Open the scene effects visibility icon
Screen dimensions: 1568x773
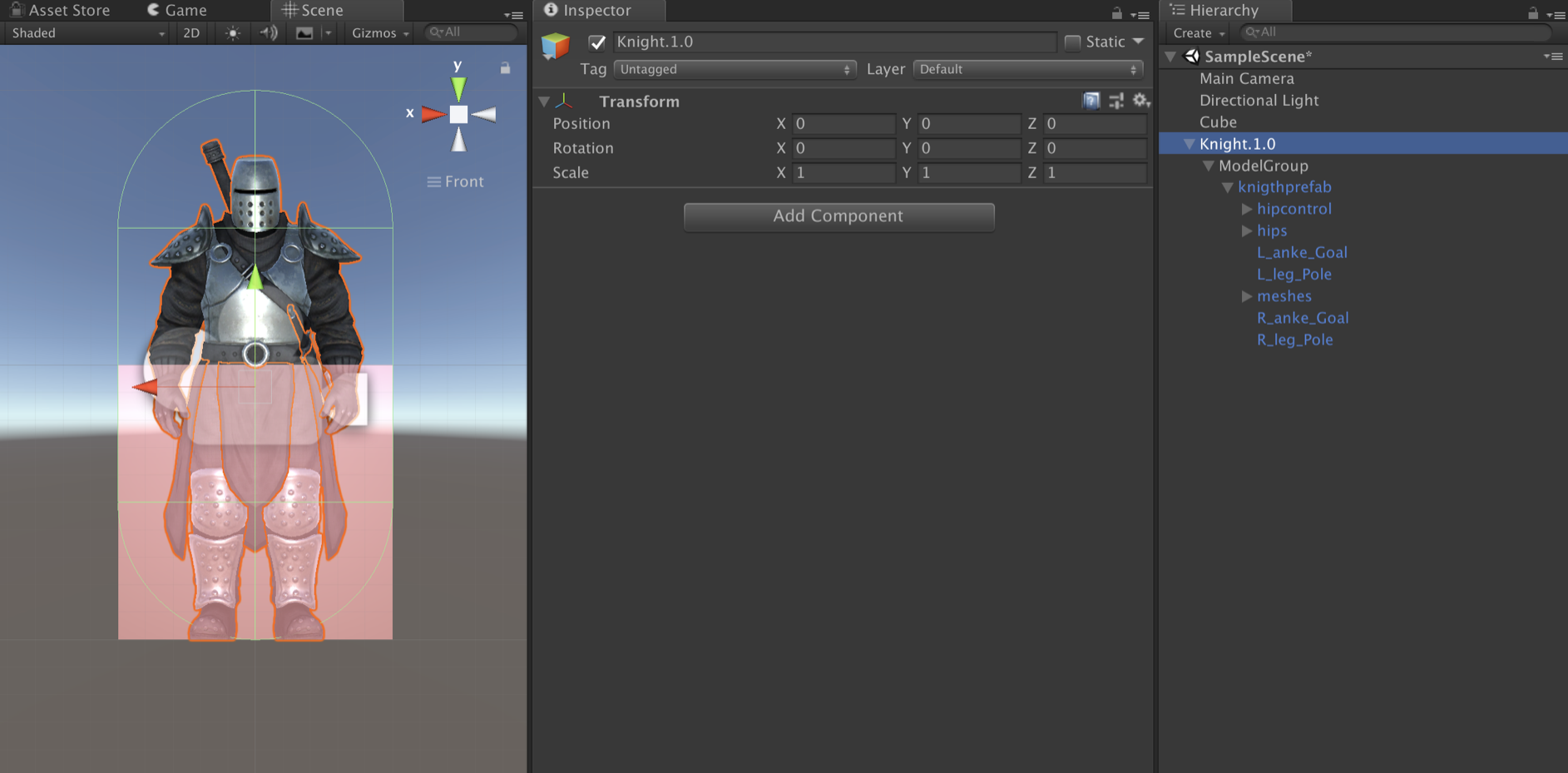click(304, 33)
